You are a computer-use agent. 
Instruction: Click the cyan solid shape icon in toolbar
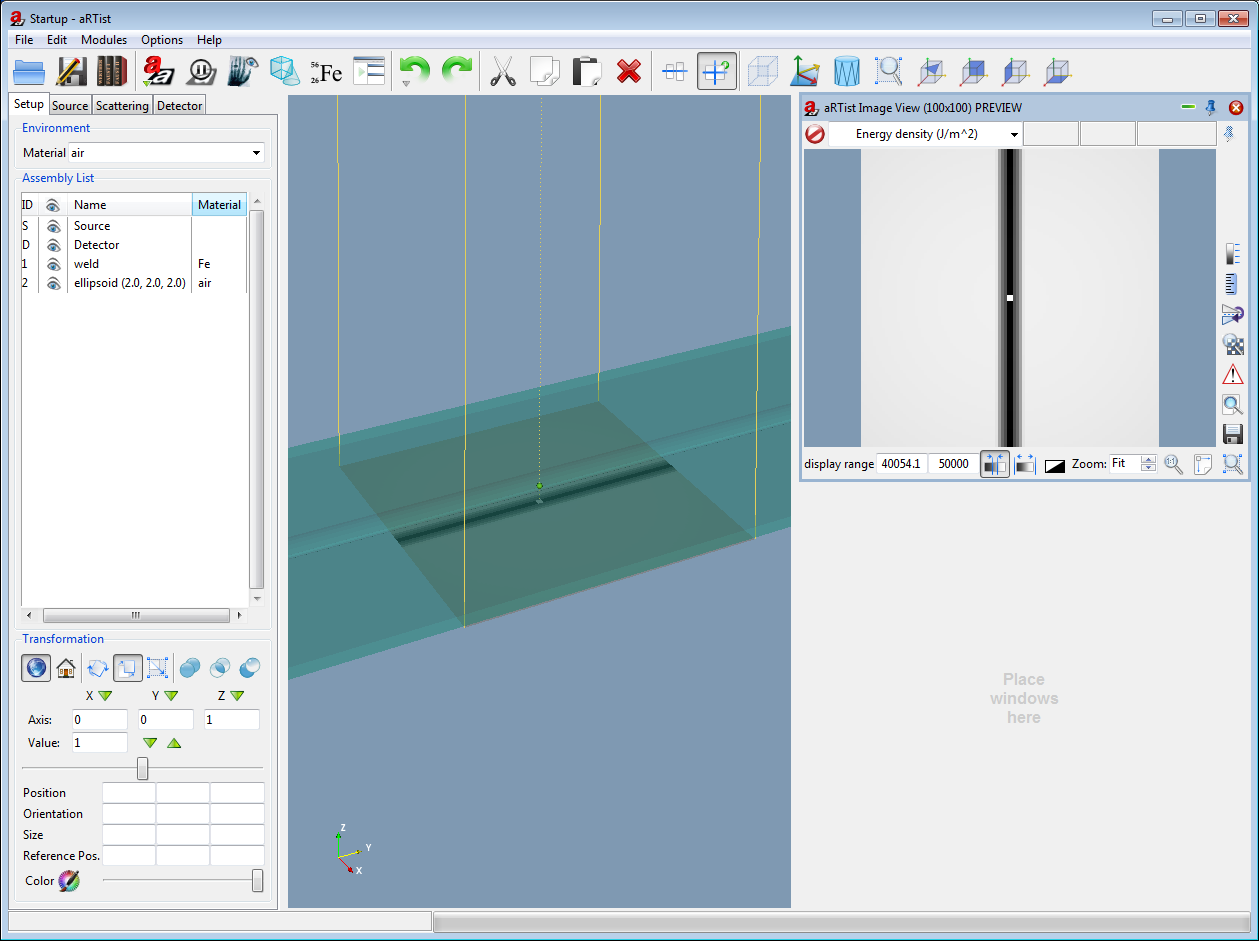tap(285, 72)
